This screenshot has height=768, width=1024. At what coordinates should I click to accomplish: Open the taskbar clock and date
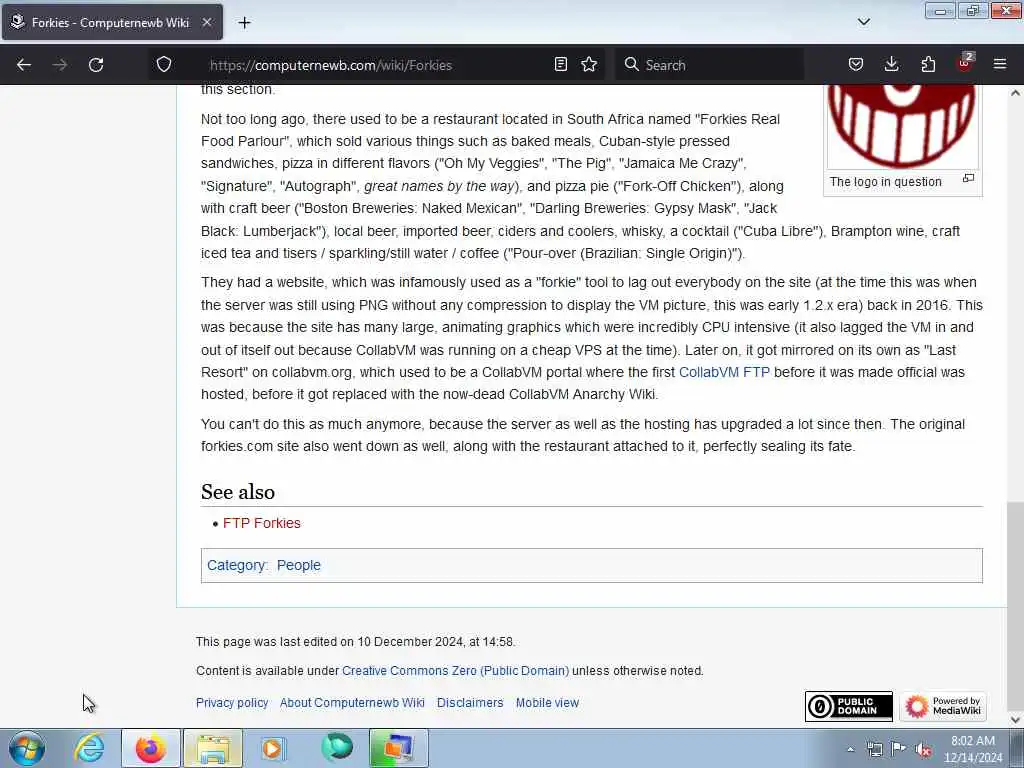[x=972, y=749]
